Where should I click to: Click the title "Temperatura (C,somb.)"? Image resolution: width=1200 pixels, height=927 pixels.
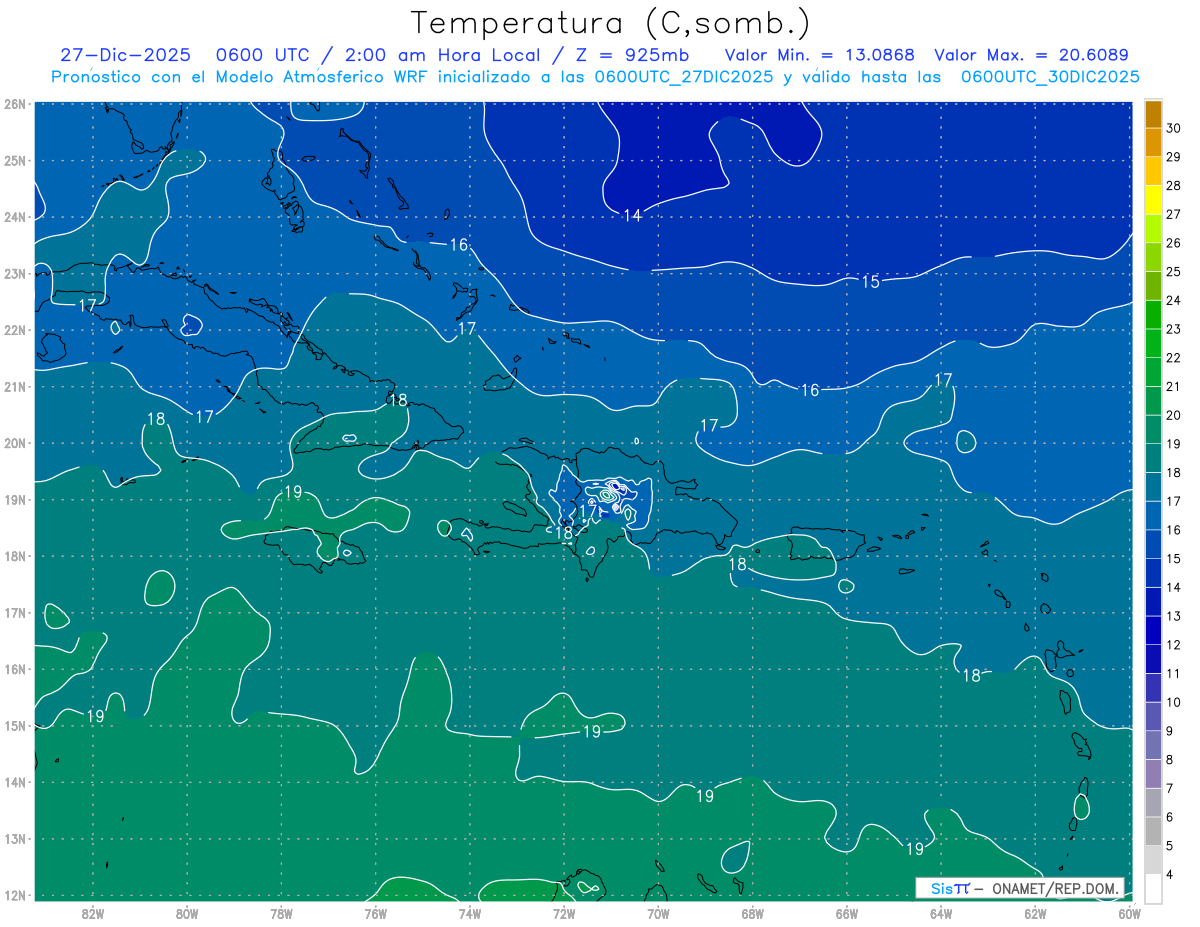tap(611, 23)
